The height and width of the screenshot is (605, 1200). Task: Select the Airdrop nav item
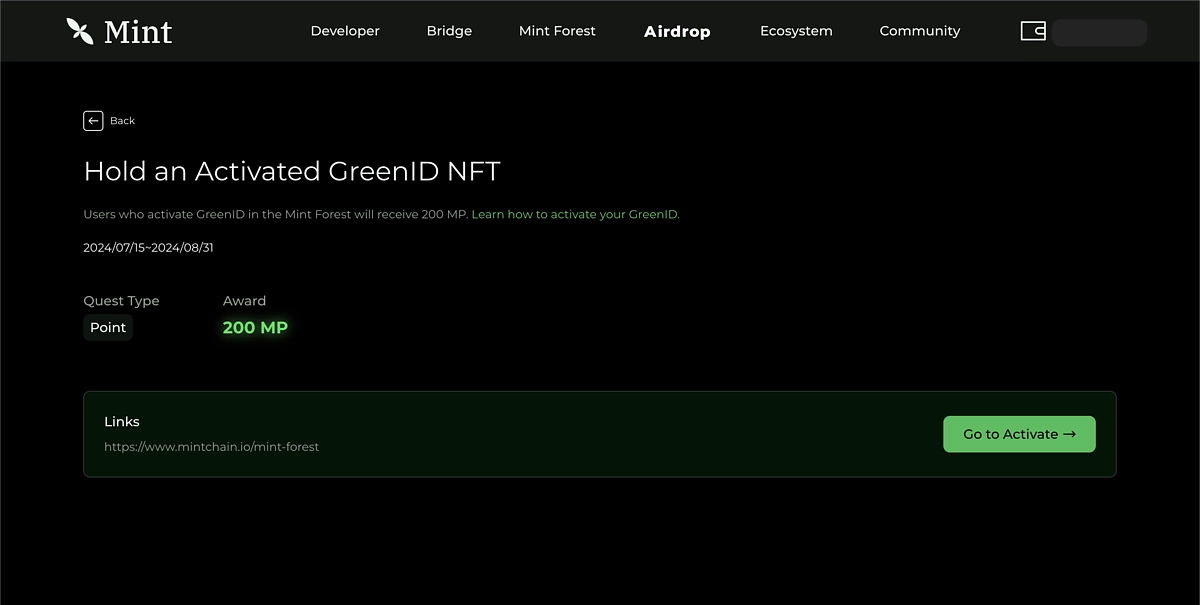tap(677, 32)
